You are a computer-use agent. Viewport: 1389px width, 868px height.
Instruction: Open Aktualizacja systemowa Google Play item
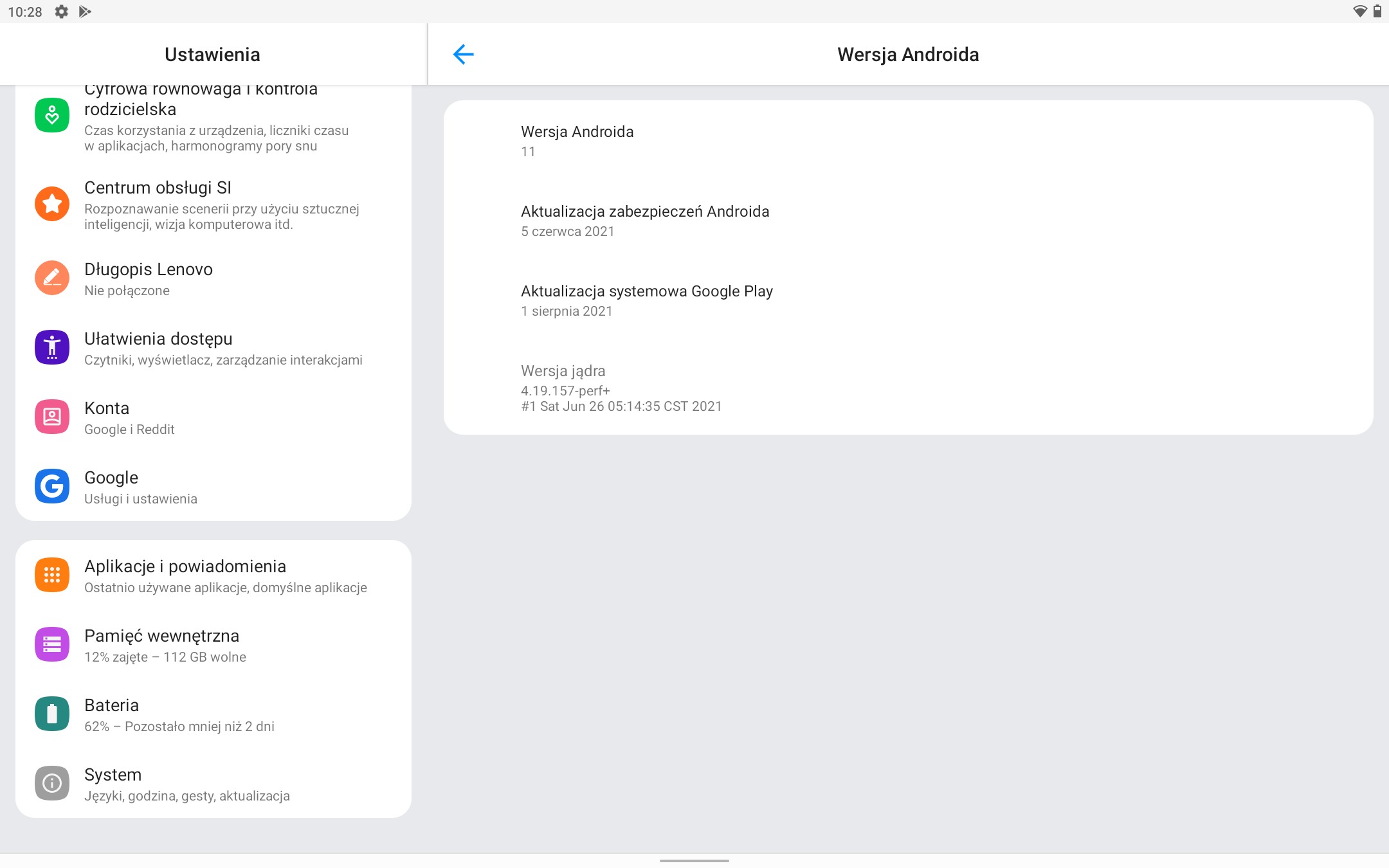point(908,300)
